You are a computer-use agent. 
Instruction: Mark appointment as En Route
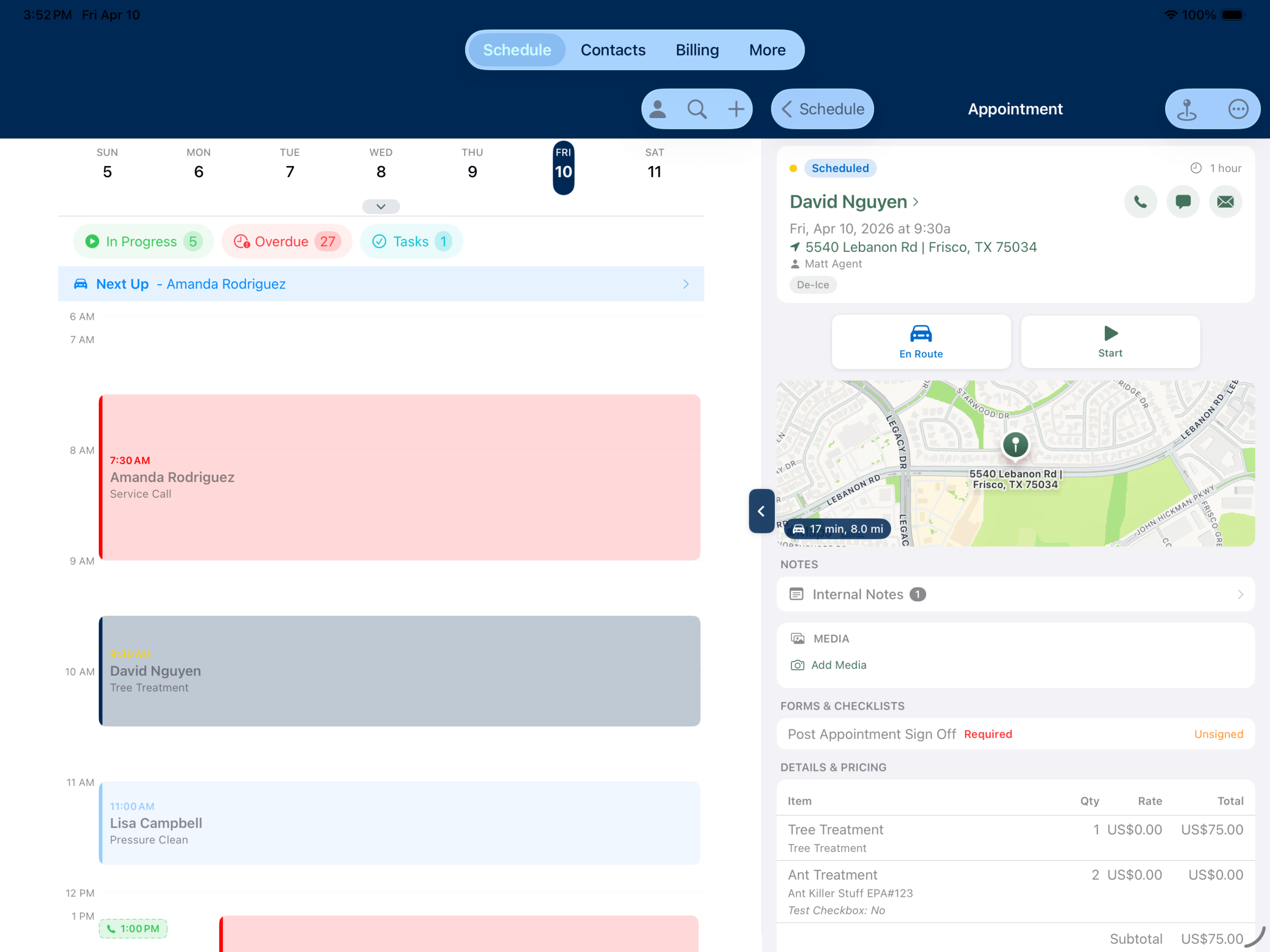(x=921, y=342)
